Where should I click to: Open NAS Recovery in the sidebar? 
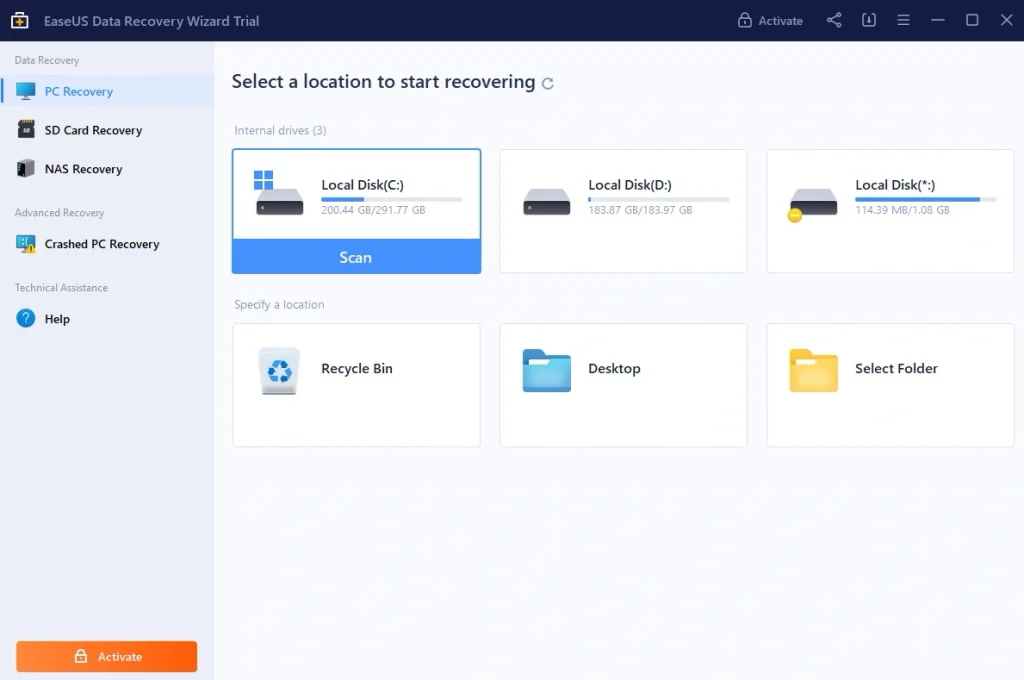(107, 169)
